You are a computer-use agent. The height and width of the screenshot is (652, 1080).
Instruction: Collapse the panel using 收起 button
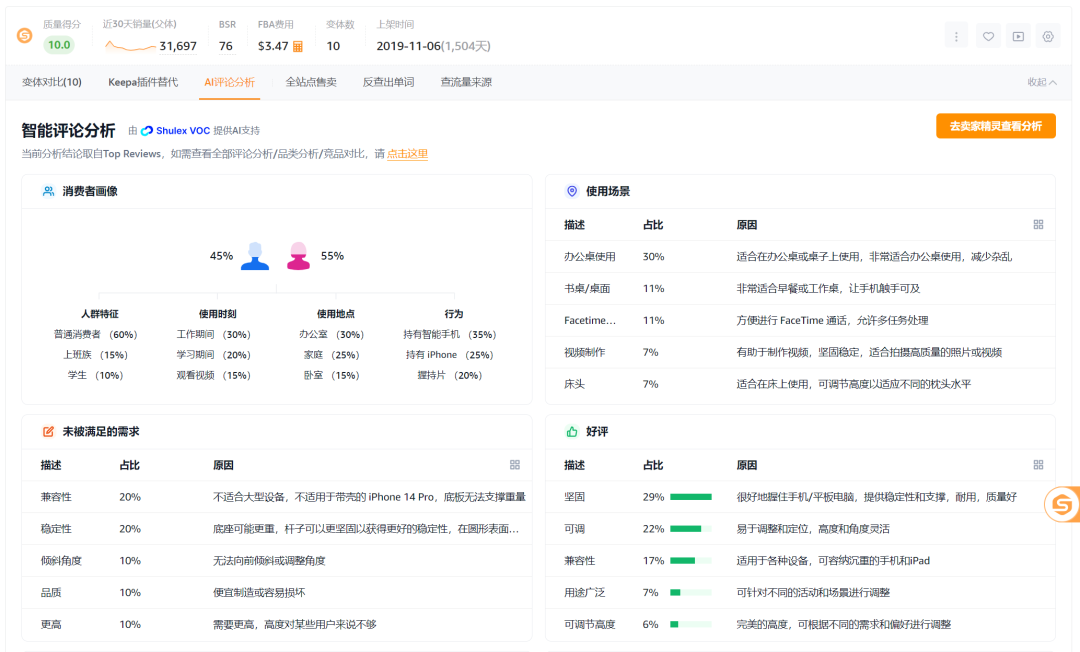pos(1041,82)
